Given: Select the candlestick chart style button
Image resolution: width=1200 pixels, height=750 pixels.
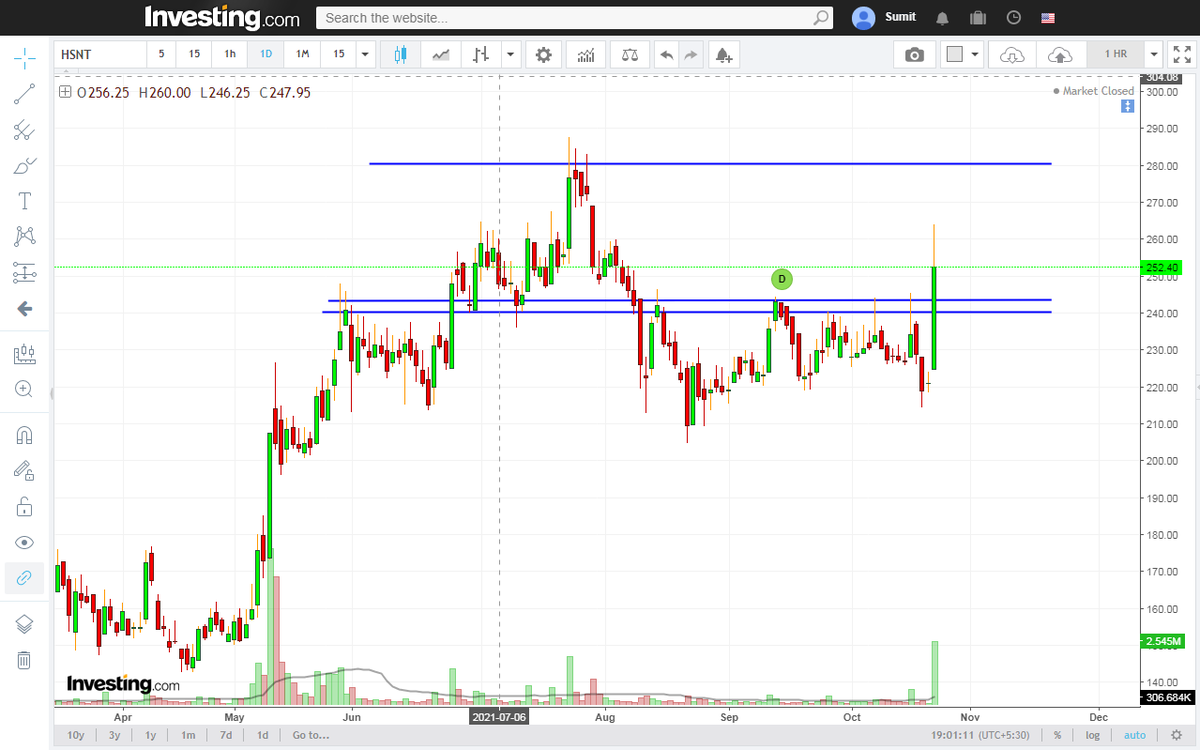Looking at the screenshot, I should 401,54.
